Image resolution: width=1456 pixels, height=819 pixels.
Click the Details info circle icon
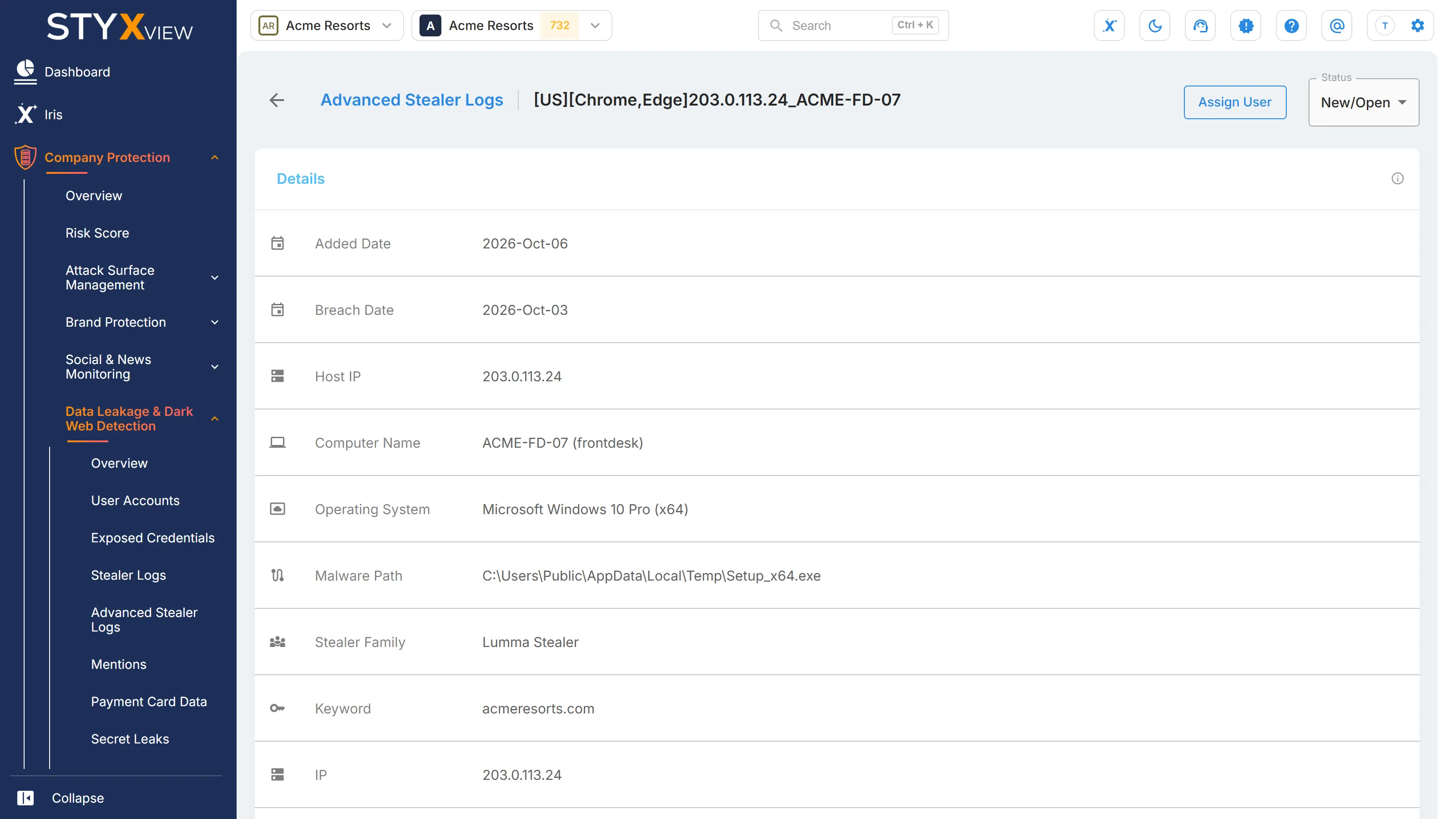[x=1397, y=179]
